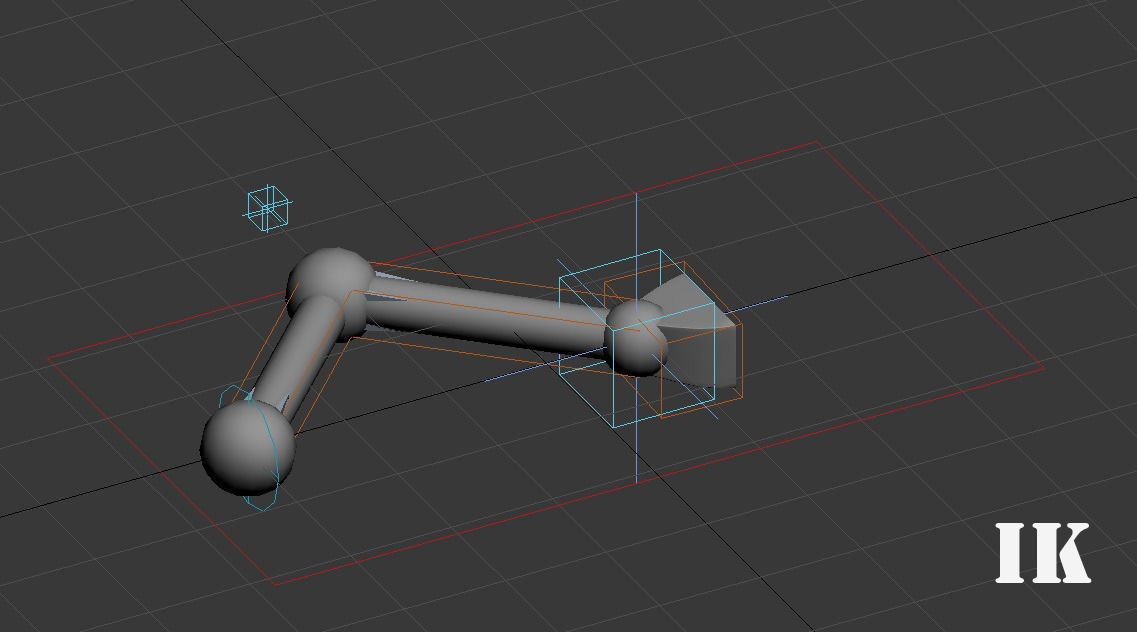Screen dimensions: 1137x632
Task: Select the wrist joint sphere inside cyan box
Action: (x=635, y=338)
